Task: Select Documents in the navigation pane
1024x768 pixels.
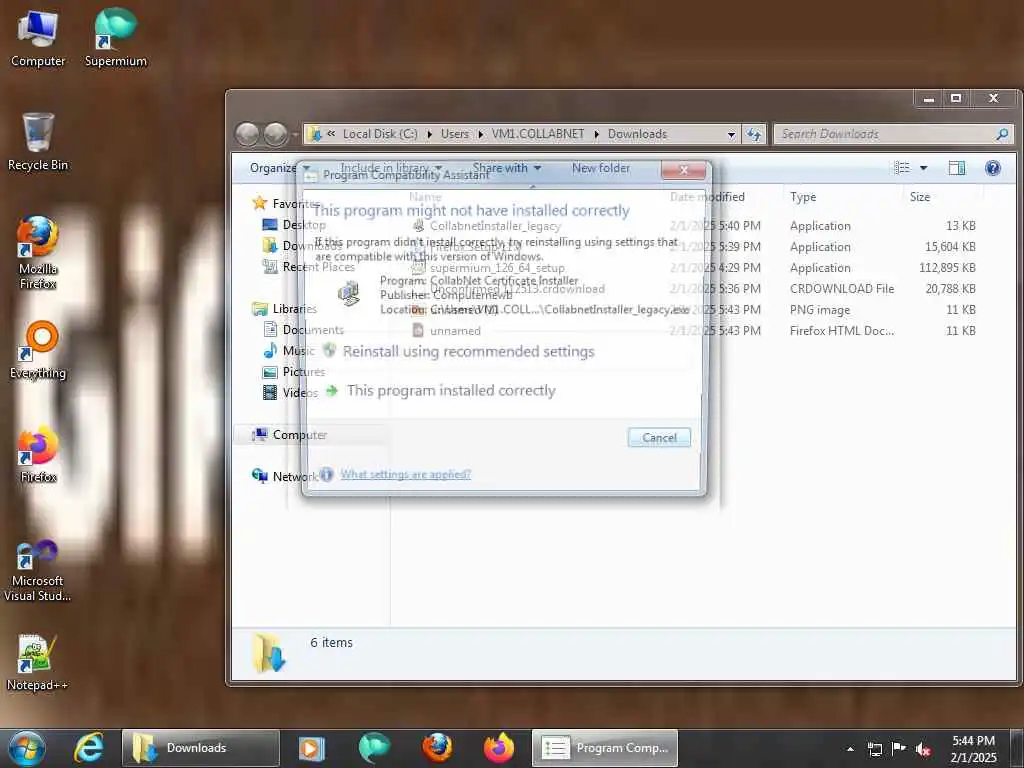Action: (303, 330)
